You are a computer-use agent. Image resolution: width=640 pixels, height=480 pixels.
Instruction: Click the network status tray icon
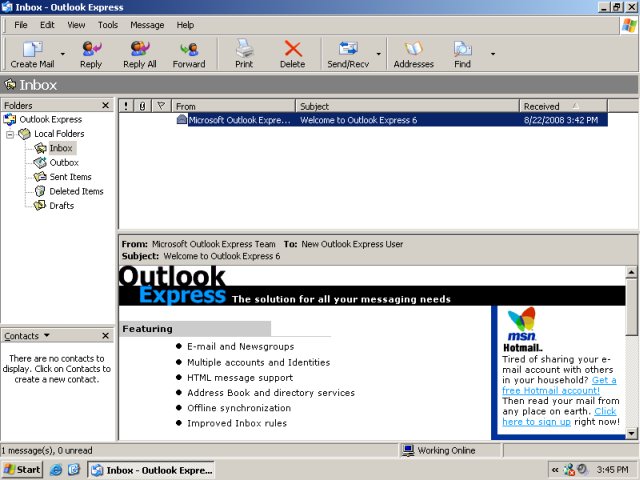[569, 470]
